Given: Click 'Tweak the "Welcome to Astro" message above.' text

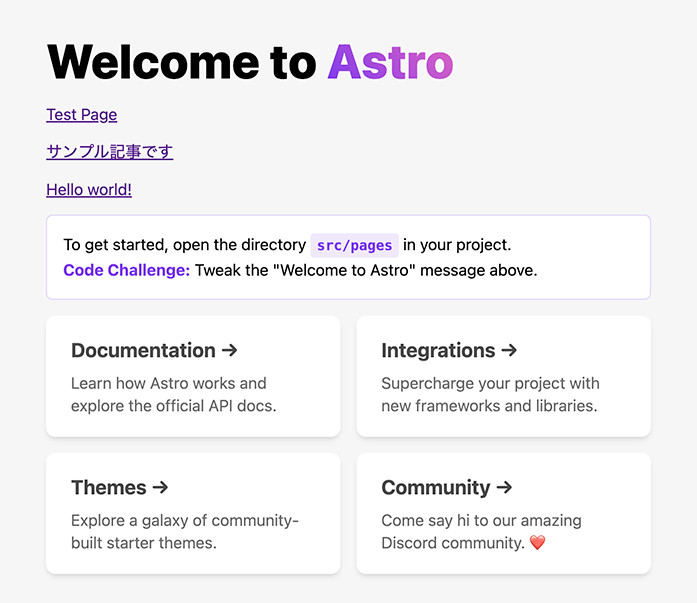Looking at the screenshot, I should (x=366, y=270).
